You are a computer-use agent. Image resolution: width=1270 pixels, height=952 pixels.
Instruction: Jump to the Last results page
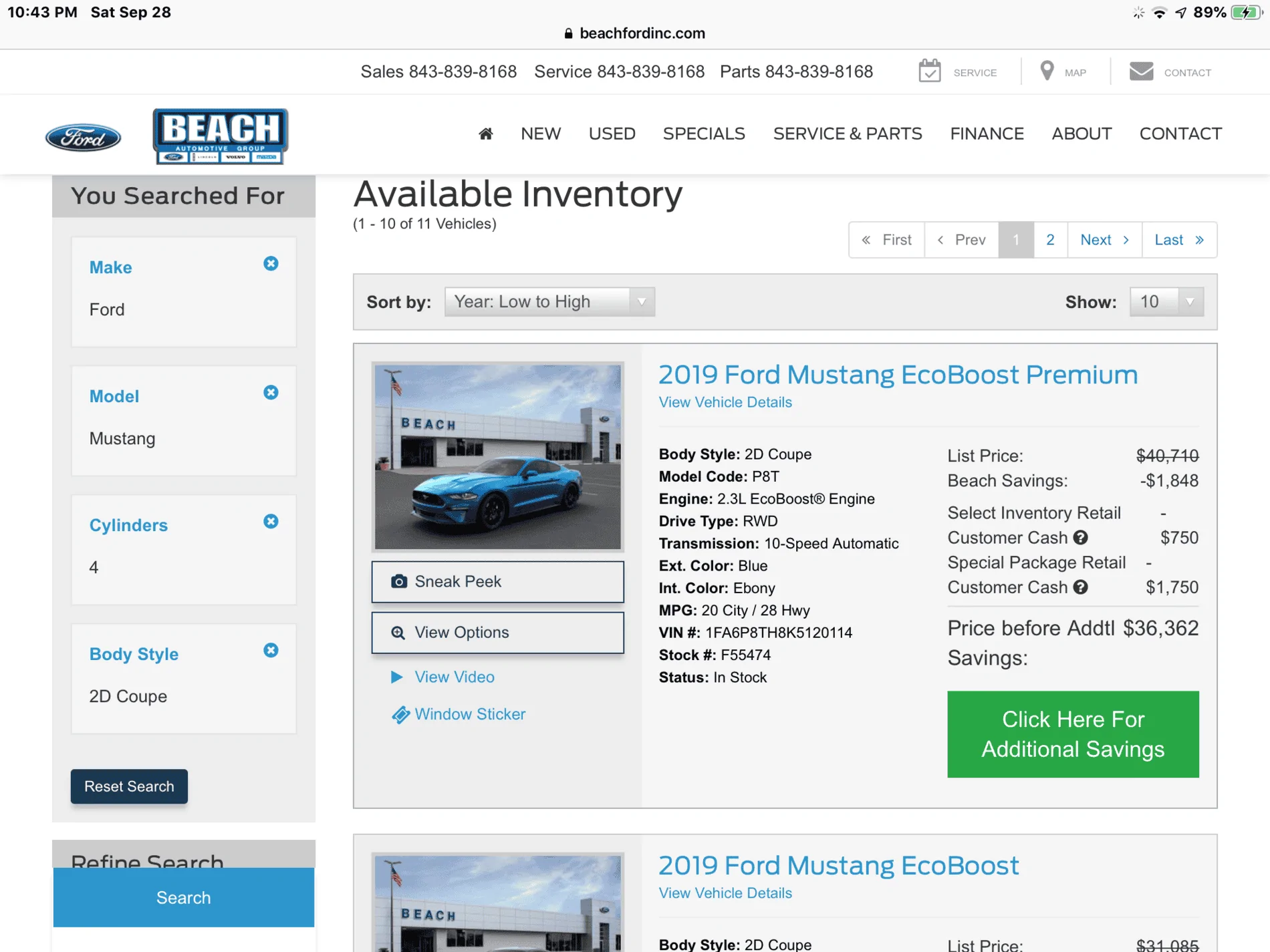click(x=1180, y=240)
